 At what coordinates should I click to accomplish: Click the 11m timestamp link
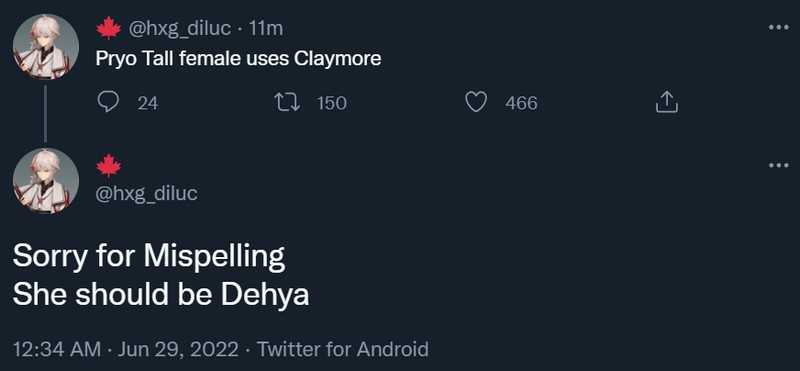(265, 29)
